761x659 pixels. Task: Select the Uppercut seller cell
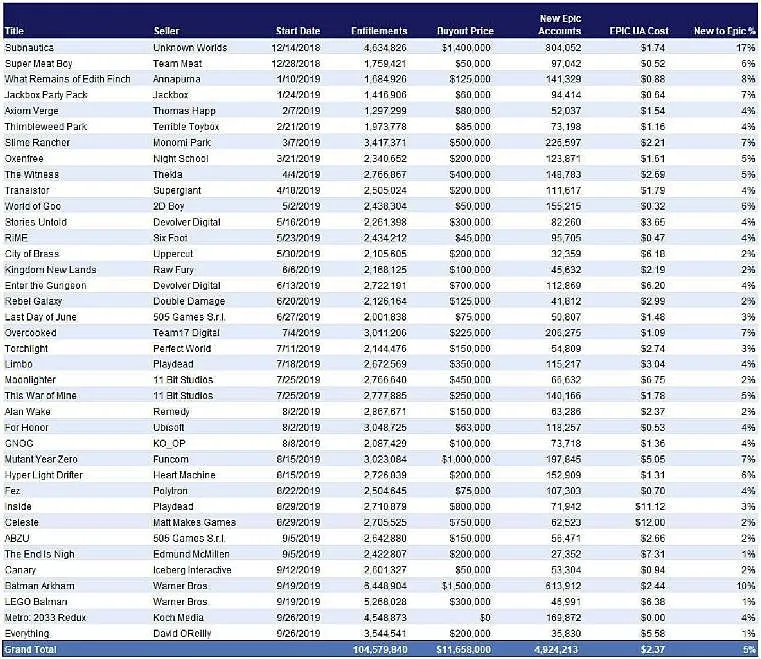click(x=173, y=254)
